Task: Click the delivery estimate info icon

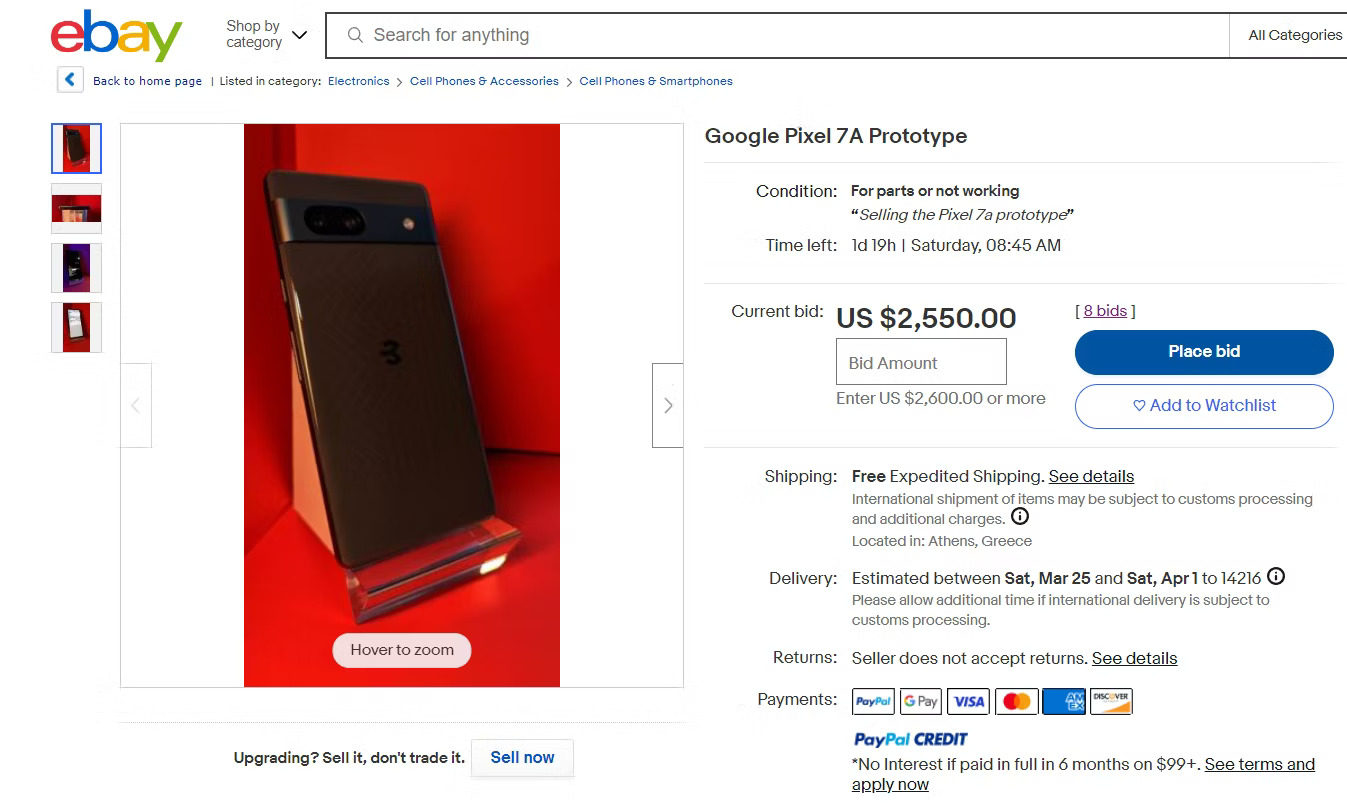Action: coord(1275,577)
